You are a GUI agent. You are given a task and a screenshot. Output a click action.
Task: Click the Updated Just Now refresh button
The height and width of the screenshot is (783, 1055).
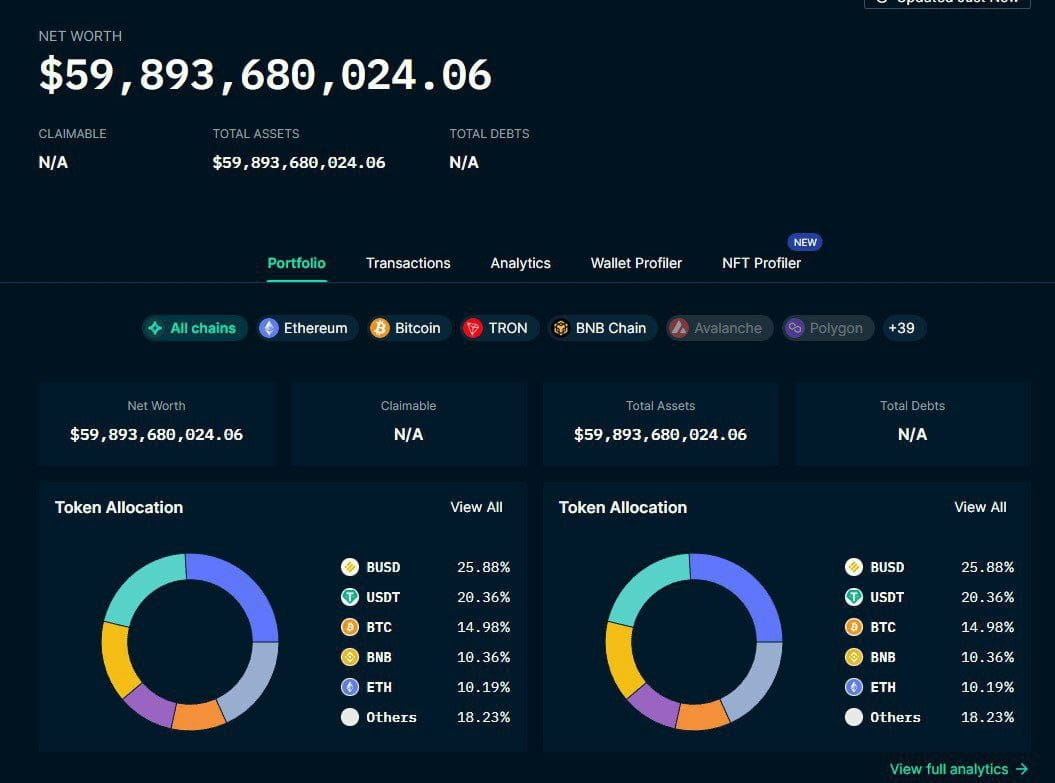click(947, 4)
